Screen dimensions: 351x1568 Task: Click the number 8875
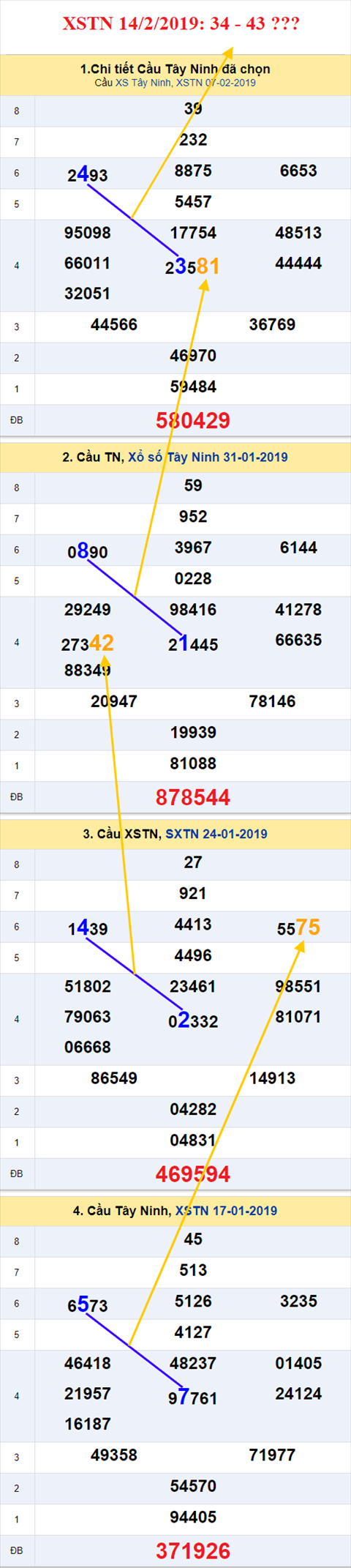(x=193, y=171)
